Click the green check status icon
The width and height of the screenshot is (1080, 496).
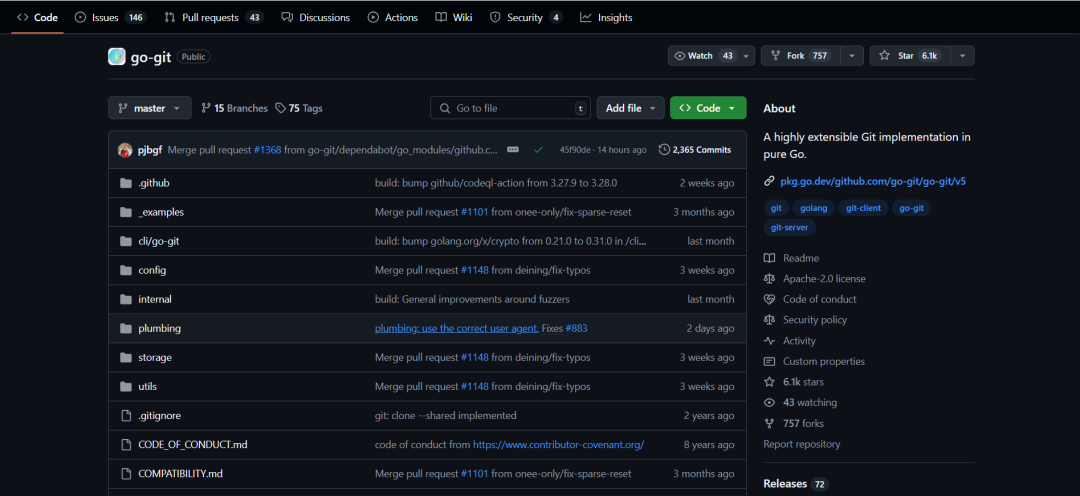[539, 149]
